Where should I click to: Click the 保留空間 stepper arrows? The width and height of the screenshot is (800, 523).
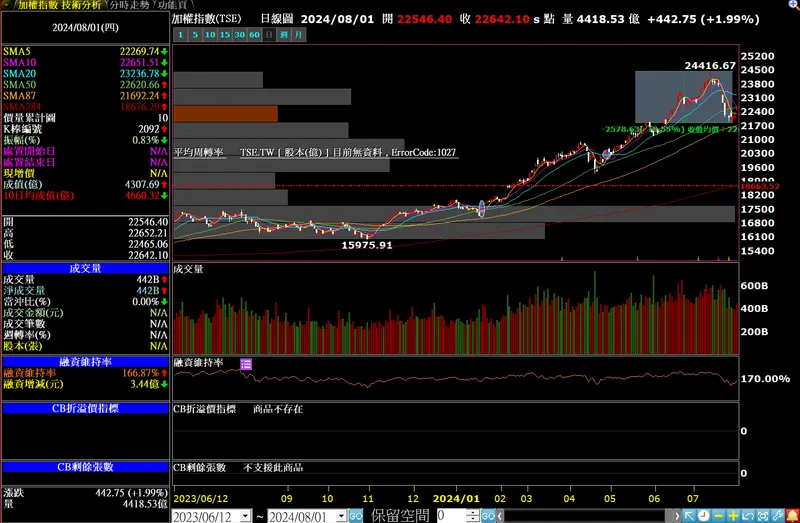(473, 516)
